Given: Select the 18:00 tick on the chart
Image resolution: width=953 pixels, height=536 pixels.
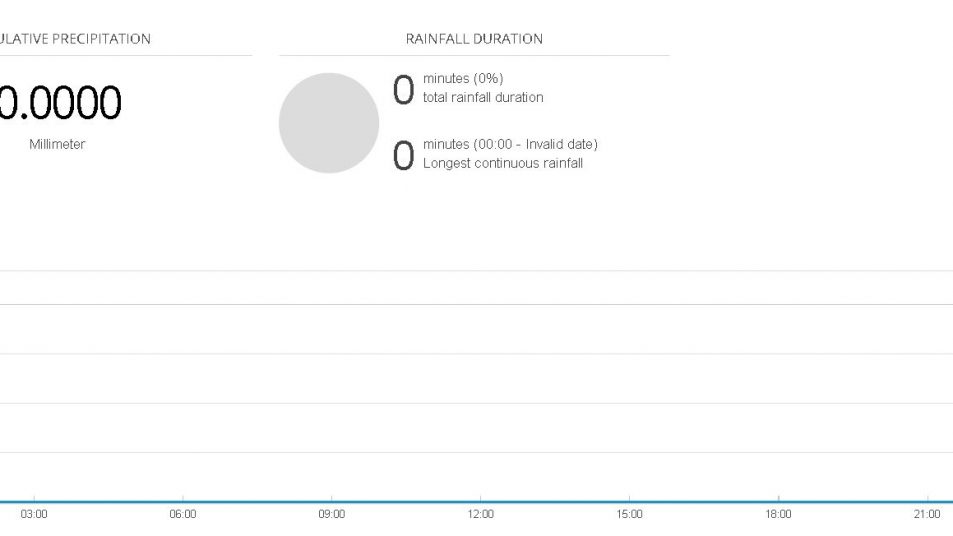Looking at the screenshot, I should pyautogui.click(x=779, y=514).
